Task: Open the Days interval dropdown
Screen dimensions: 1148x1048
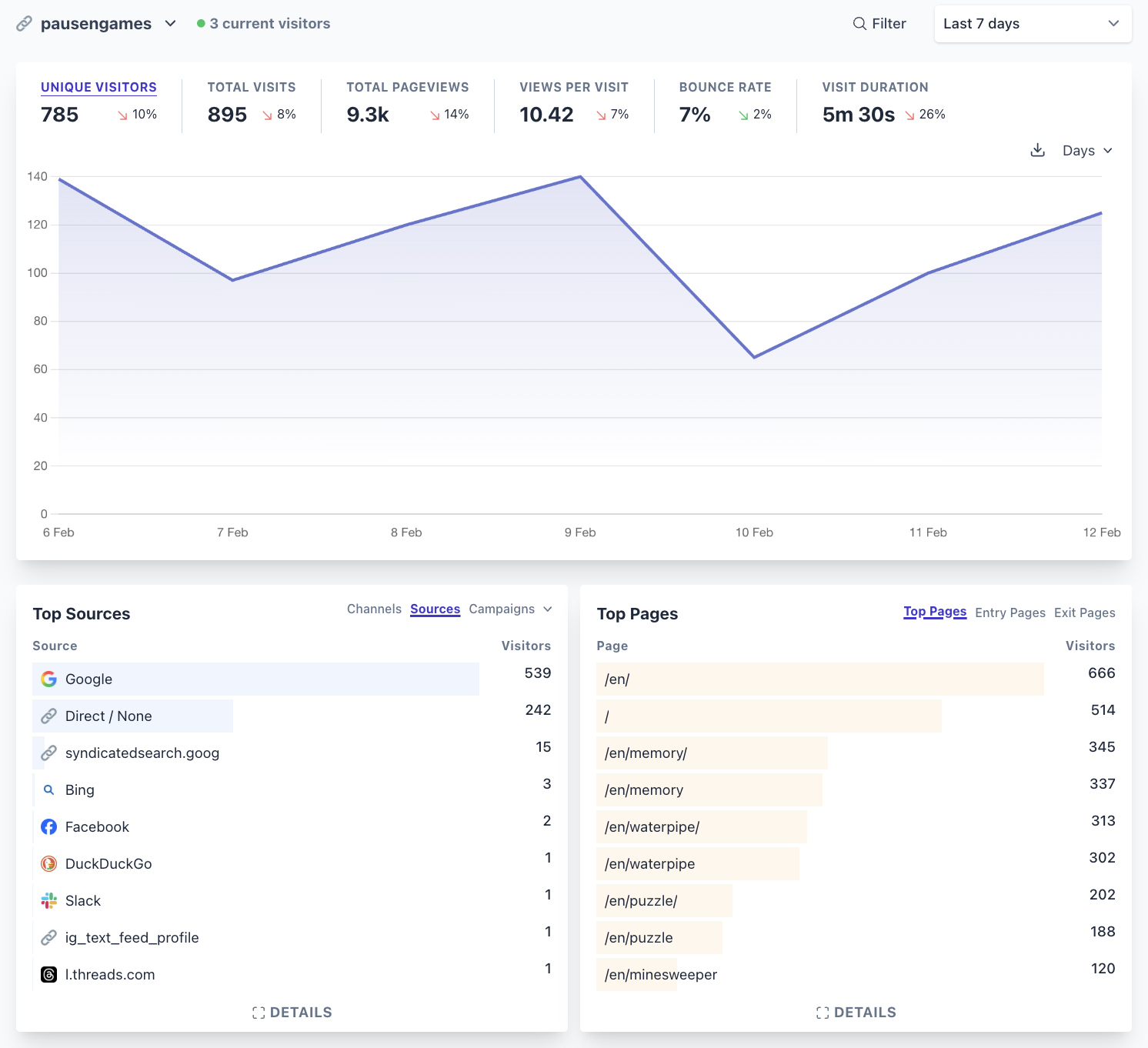Action: pos(1087,151)
